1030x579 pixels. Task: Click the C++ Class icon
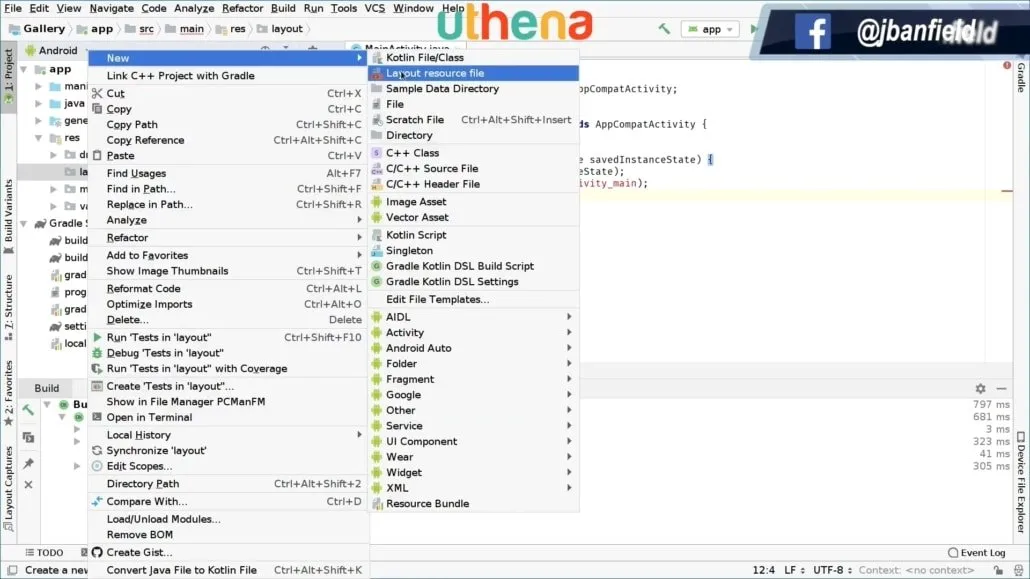(376, 152)
